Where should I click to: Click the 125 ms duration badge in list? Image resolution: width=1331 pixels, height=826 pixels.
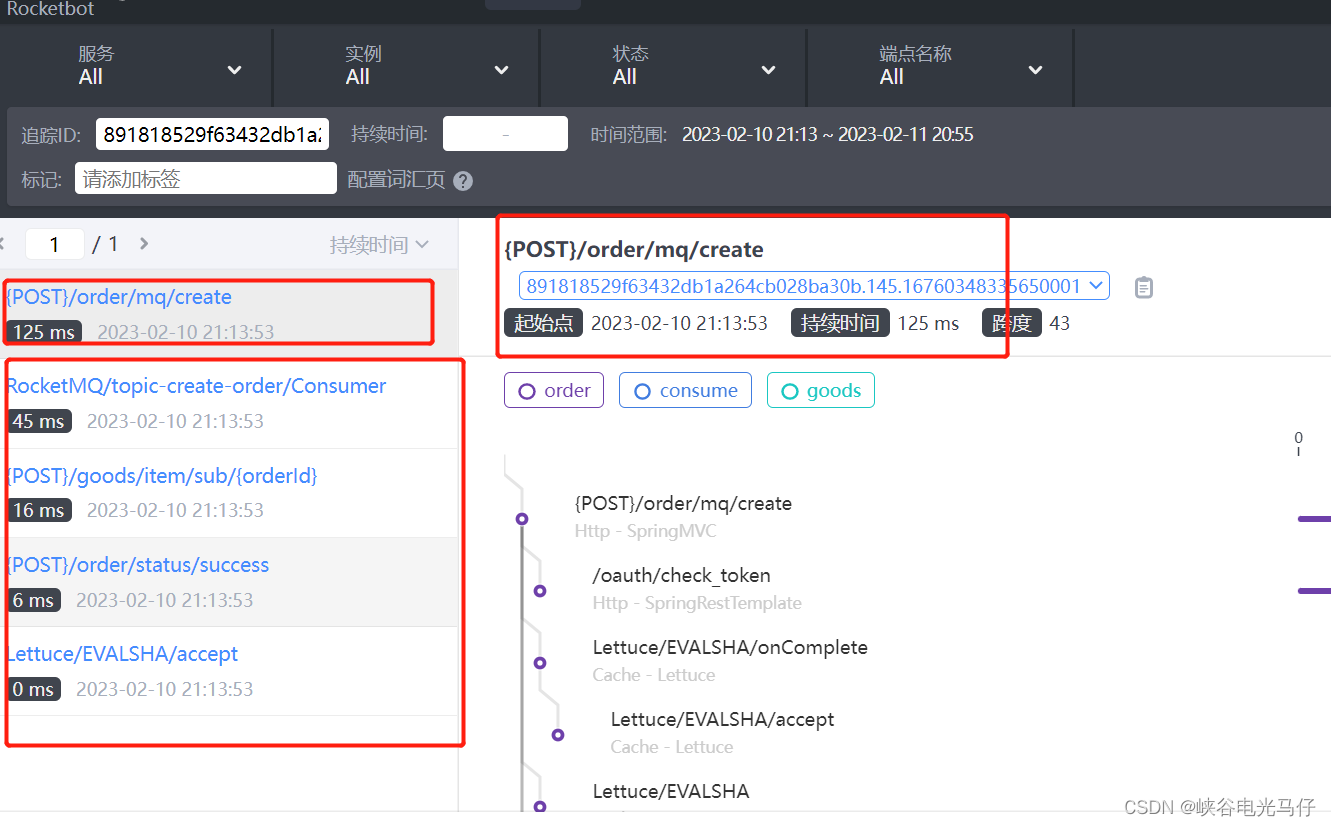[43, 332]
